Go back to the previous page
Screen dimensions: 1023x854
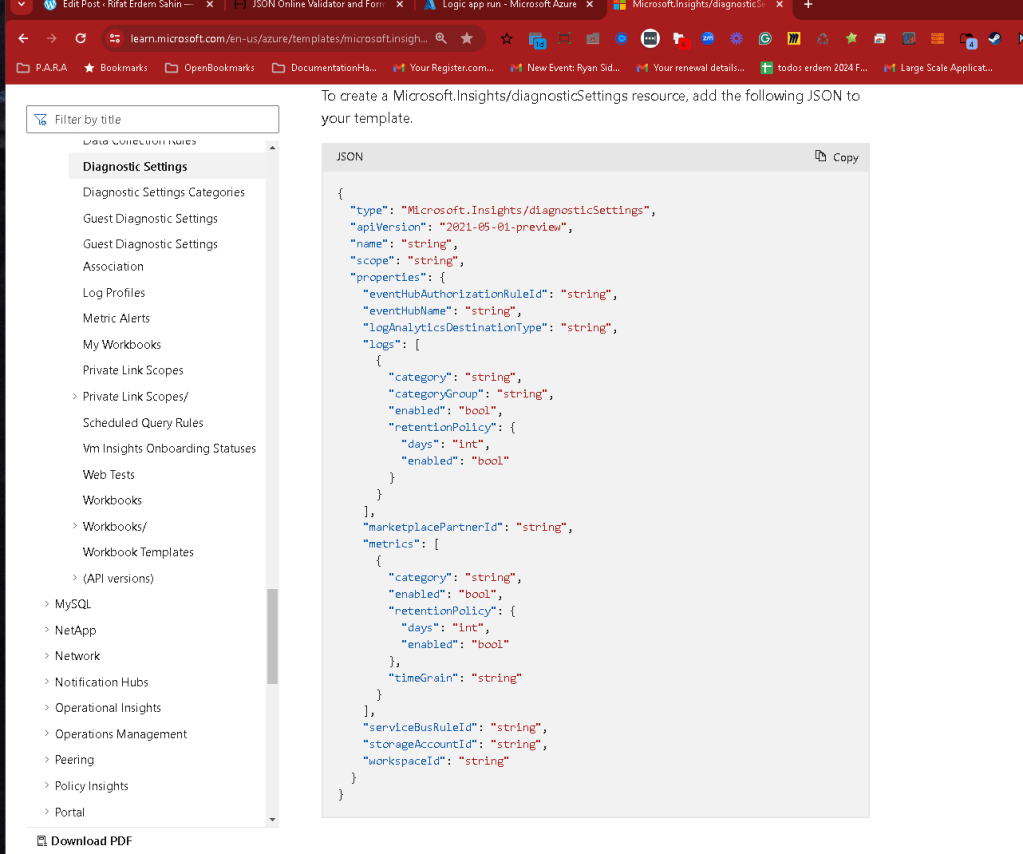coord(23,38)
